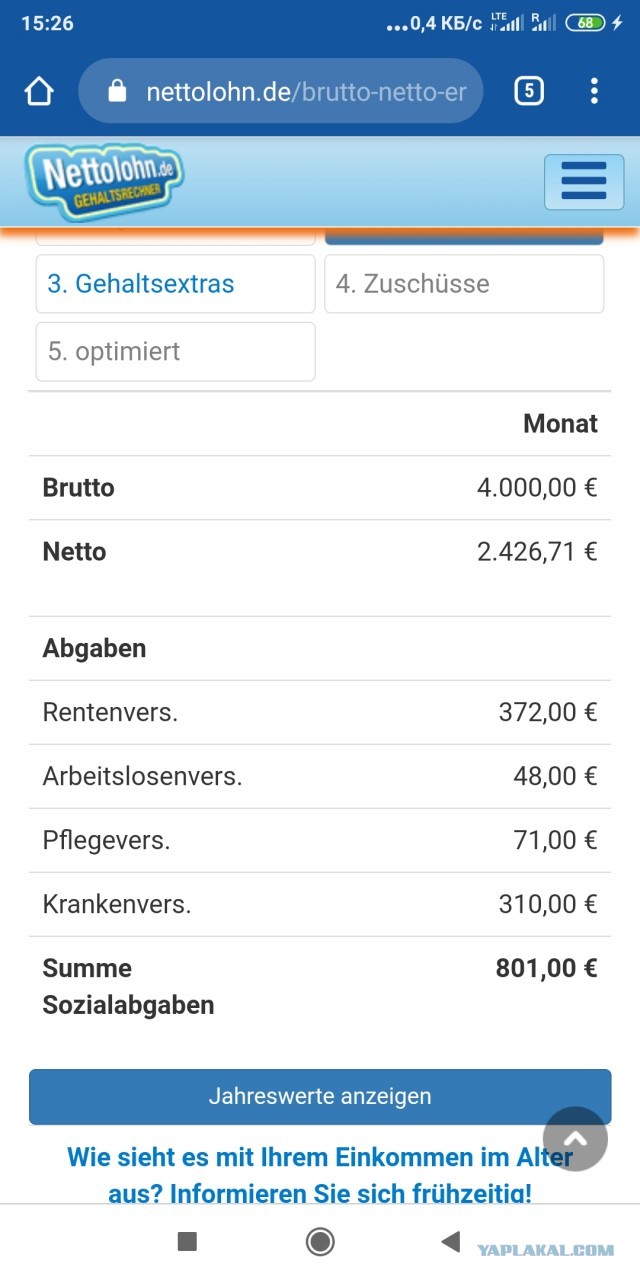This screenshot has width=640, height=1280.
Task: Open the tab switcher showing 5 tabs
Action: pyautogui.click(x=529, y=92)
